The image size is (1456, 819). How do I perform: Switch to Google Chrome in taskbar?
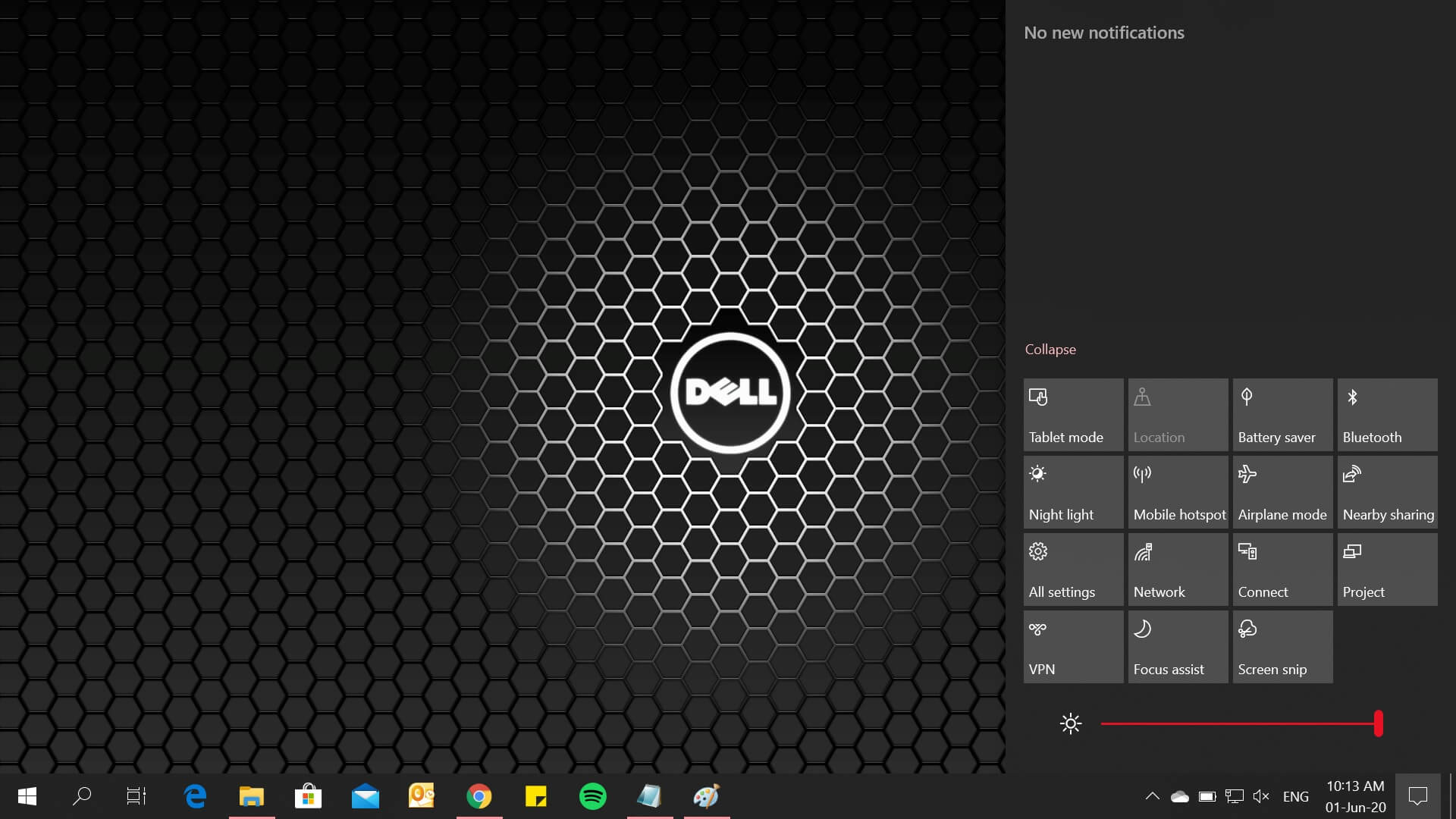tap(479, 796)
